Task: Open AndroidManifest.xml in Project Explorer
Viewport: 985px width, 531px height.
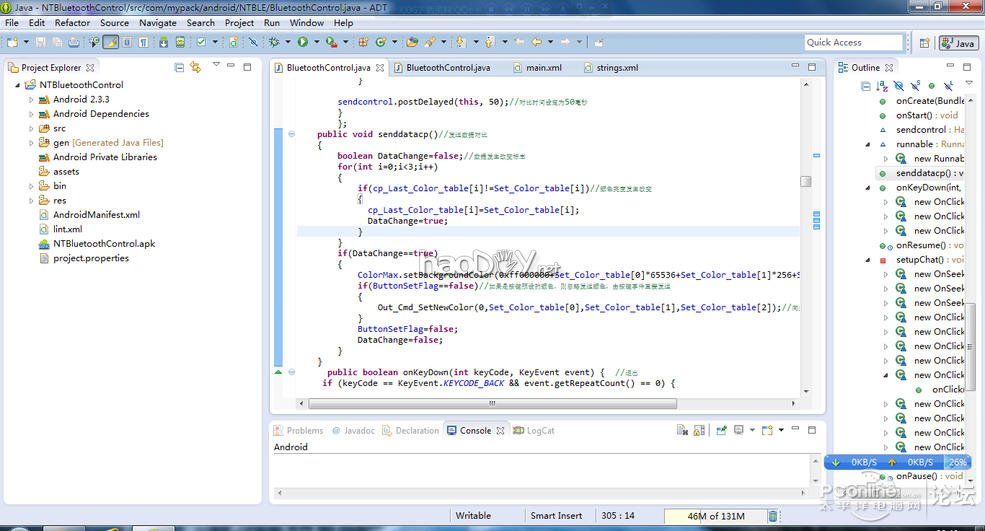Action: [x=96, y=215]
